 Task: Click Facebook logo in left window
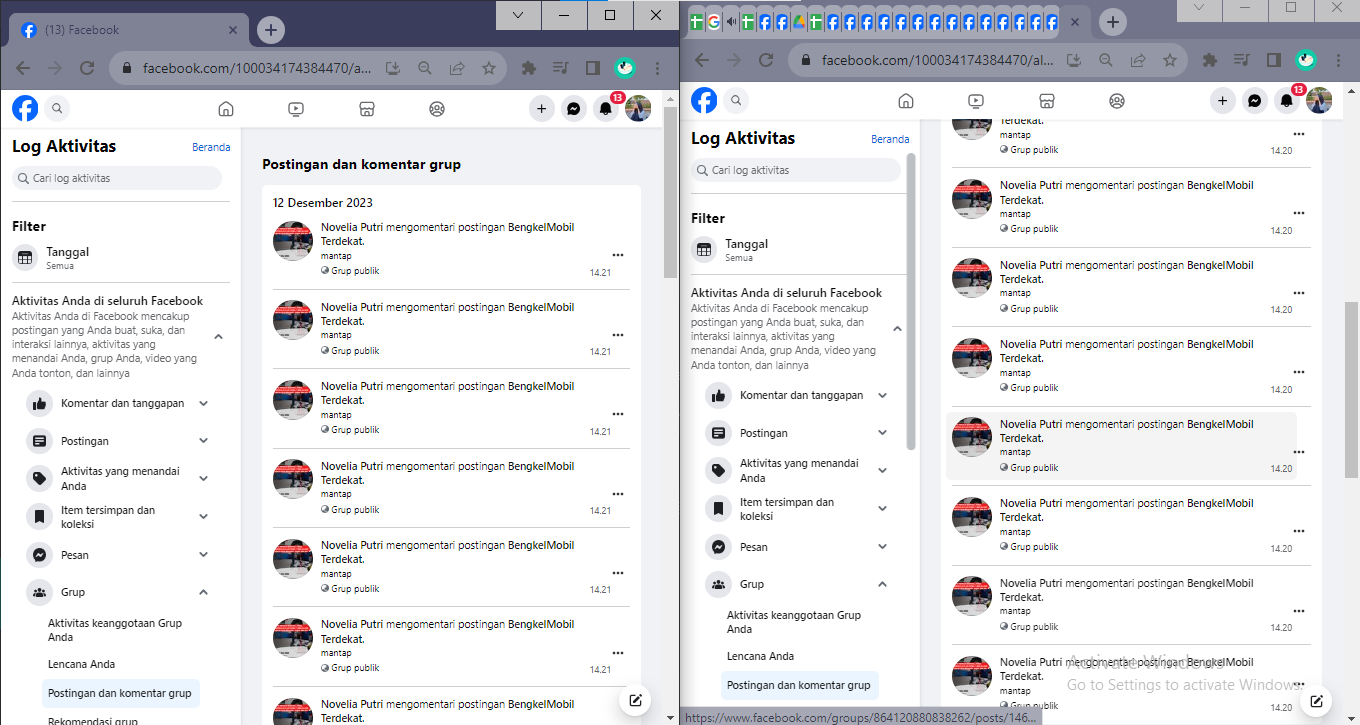25,108
